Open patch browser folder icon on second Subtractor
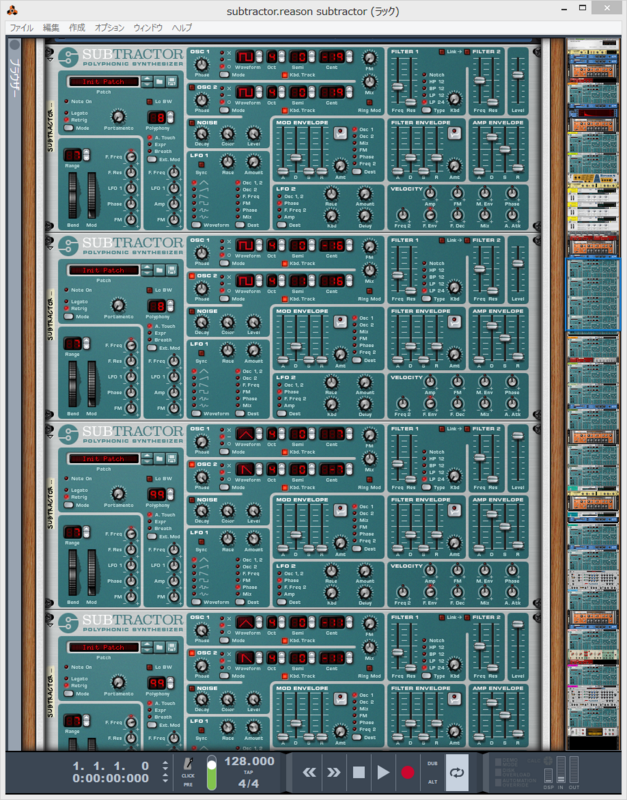 point(159,270)
